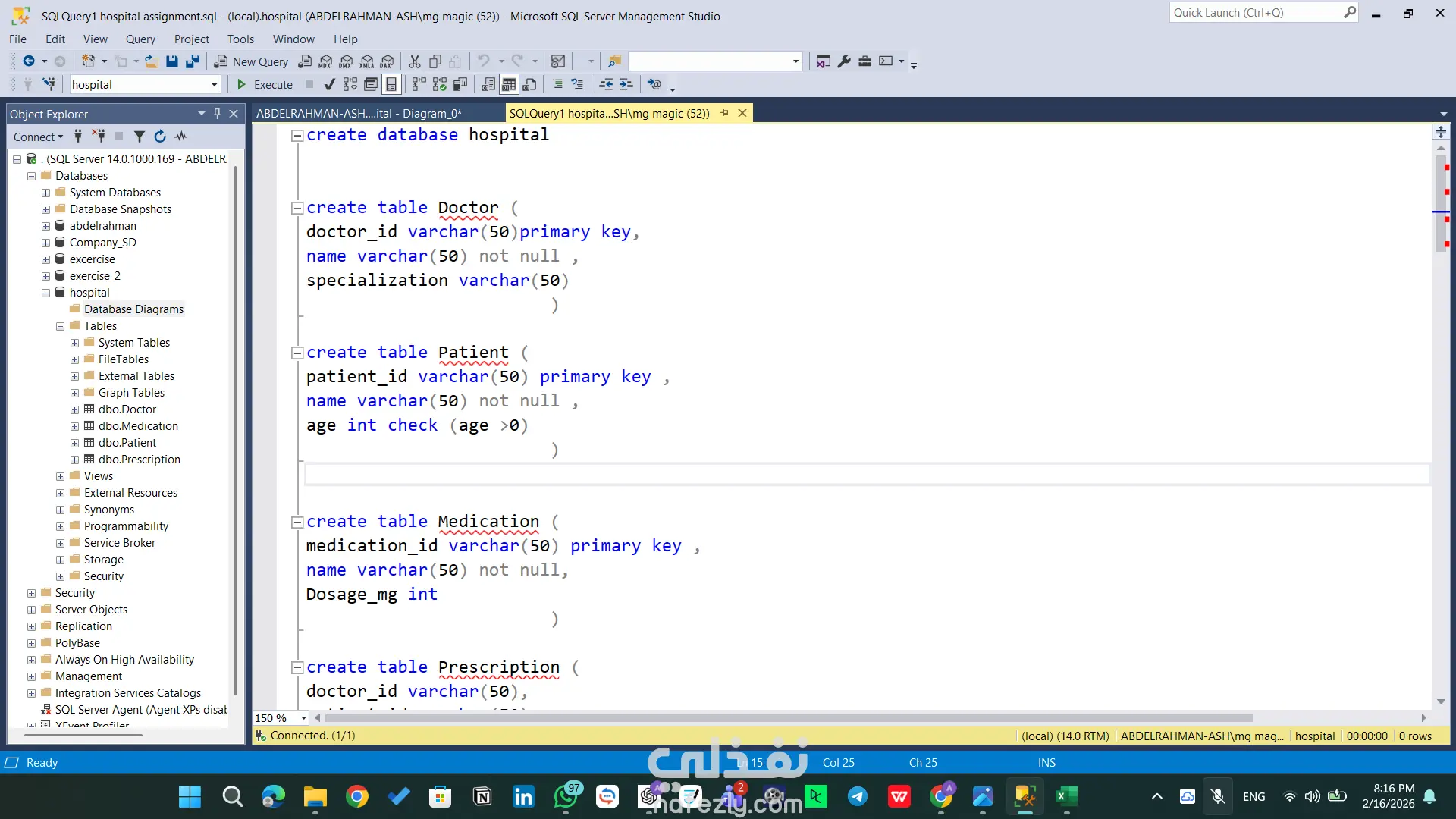
Task: Click the Parse checkmark icon
Action: (329, 84)
